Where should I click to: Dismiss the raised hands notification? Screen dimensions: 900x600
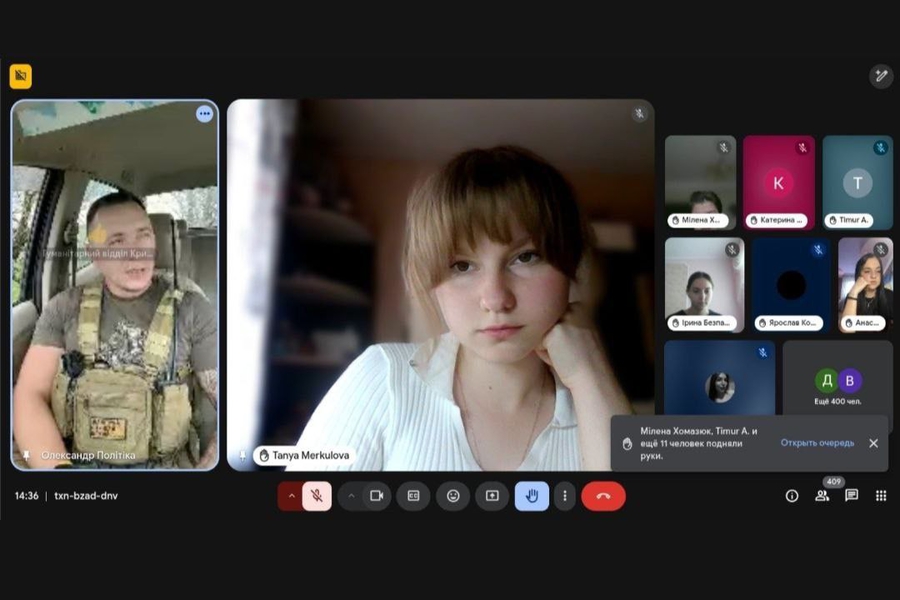(874, 443)
